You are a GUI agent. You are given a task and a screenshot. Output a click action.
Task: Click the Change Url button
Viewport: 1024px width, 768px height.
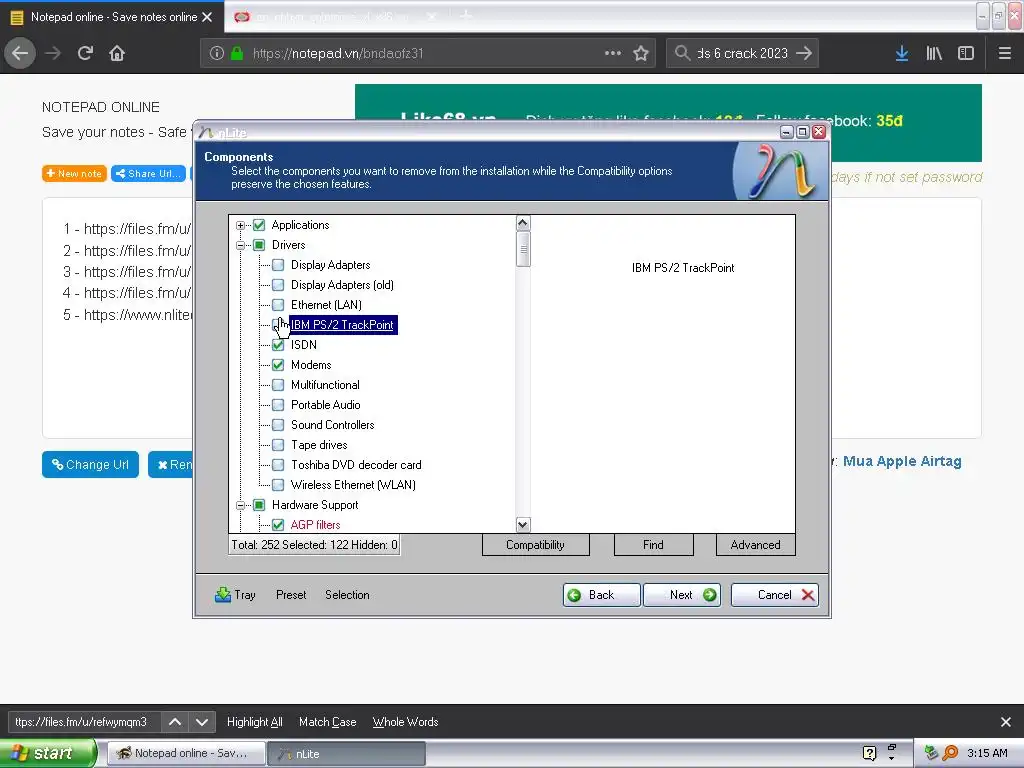point(90,464)
